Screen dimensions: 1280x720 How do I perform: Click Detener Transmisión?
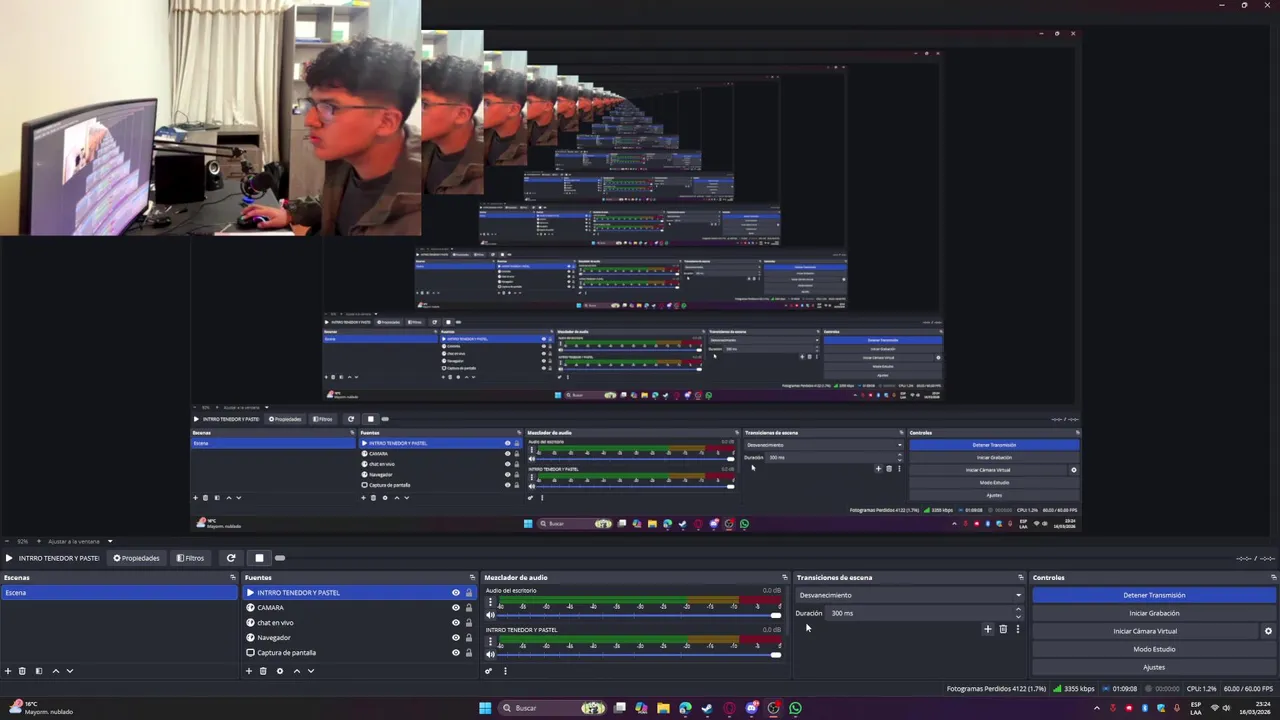pyautogui.click(x=1154, y=595)
